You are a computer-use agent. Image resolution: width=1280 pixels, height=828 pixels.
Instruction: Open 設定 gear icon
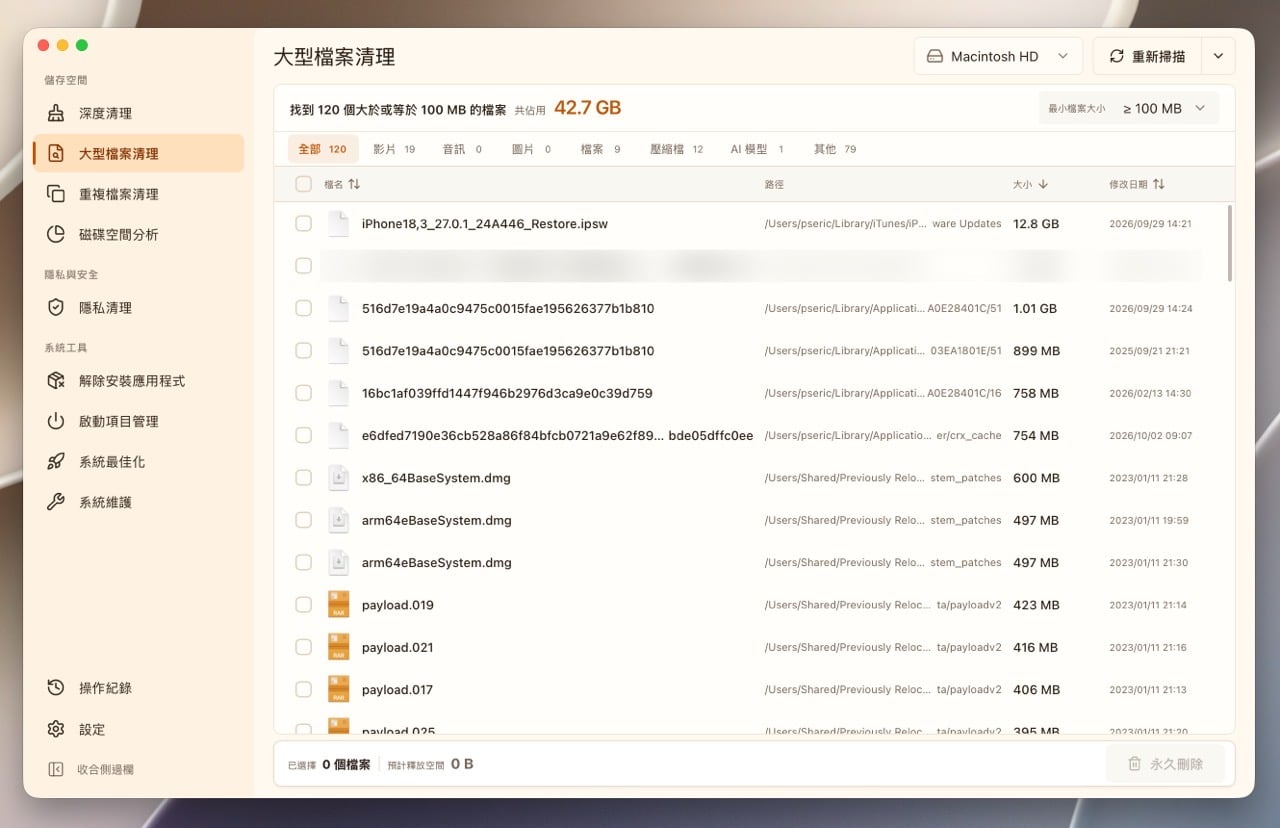tap(56, 729)
